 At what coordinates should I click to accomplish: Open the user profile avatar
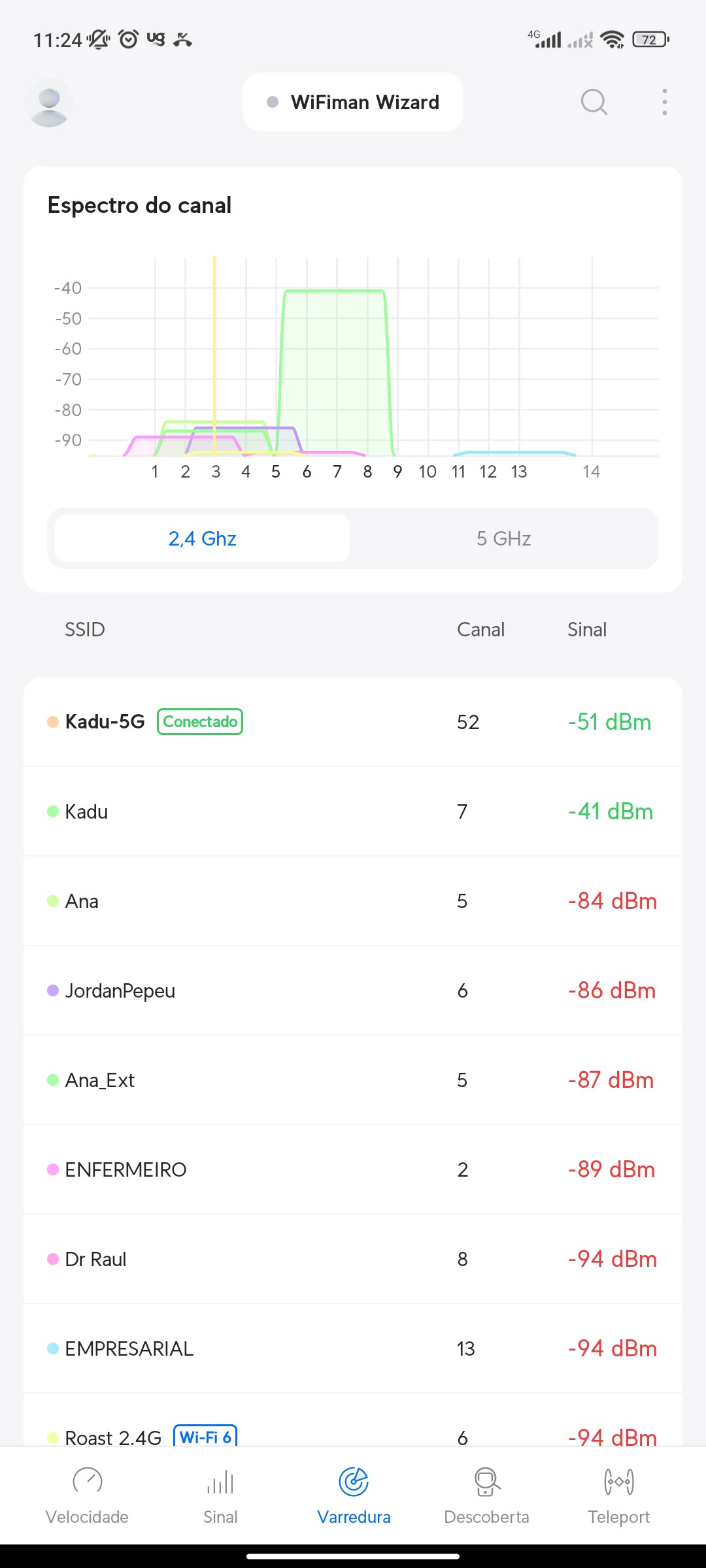click(x=49, y=103)
